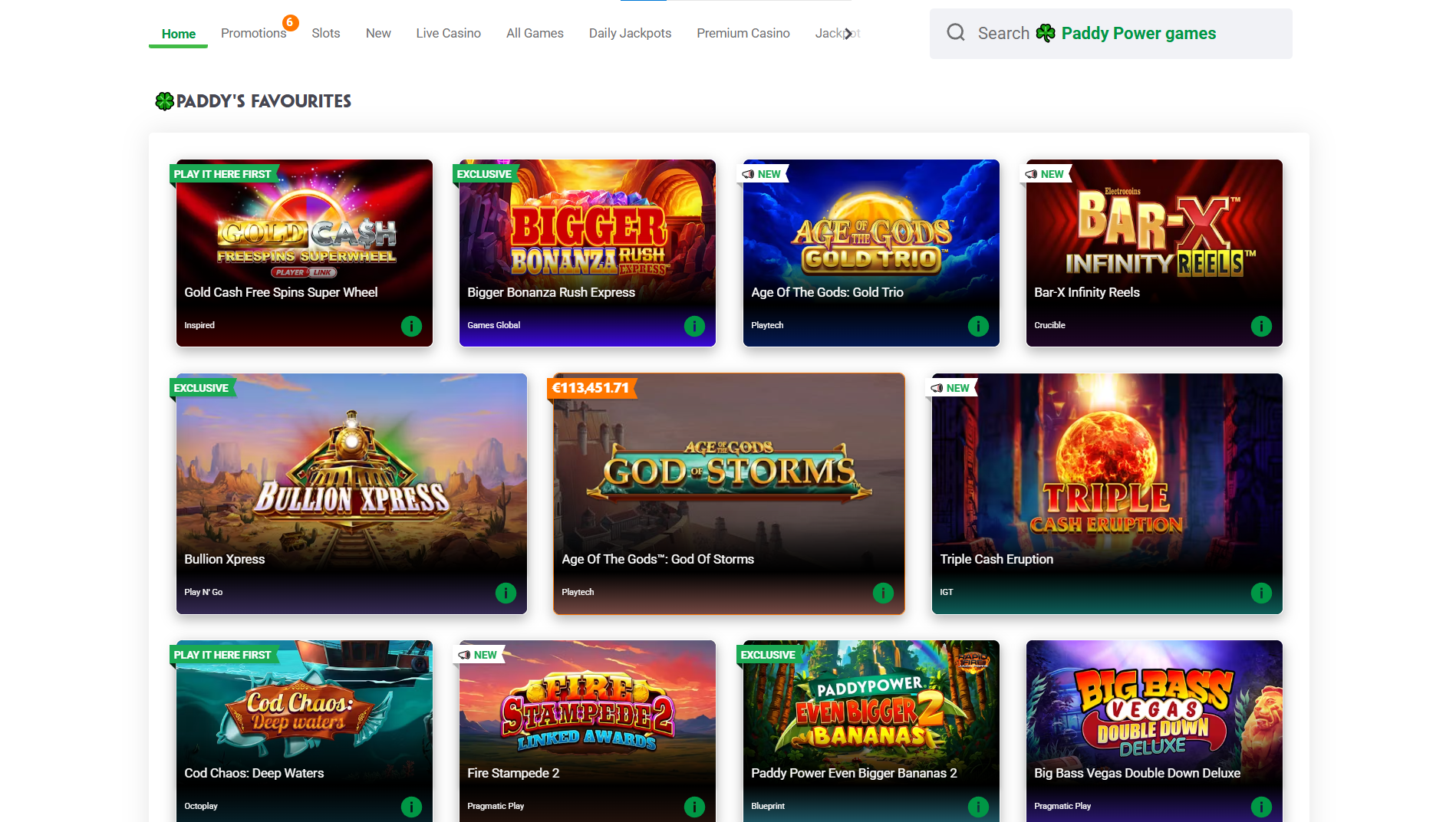Switch to Daily Jackpots tab
The height and width of the screenshot is (822, 1456).
tap(630, 33)
